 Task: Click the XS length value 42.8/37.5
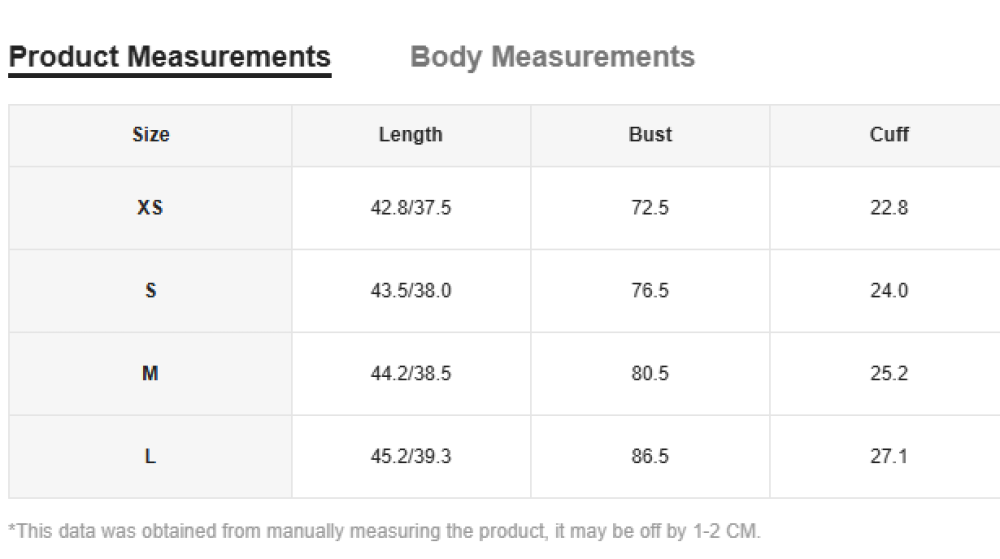(411, 208)
